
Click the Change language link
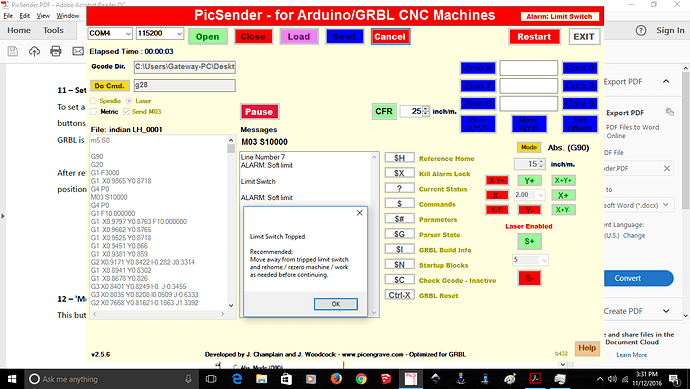tap(634, 235)
